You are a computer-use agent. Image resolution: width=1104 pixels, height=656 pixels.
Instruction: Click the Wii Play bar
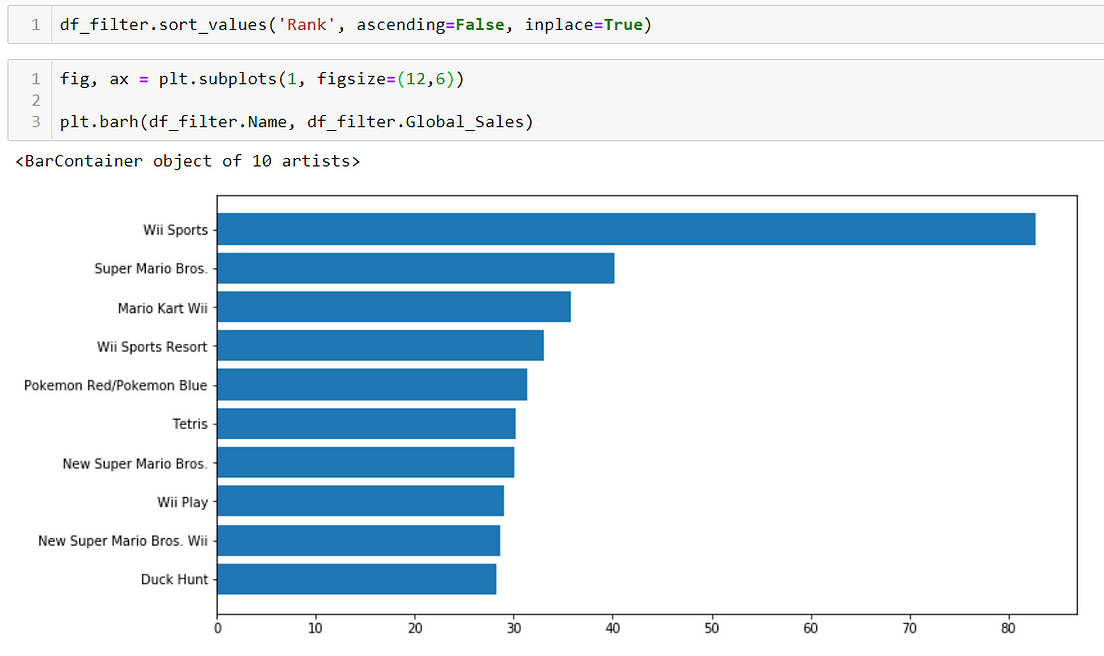[360, 501]
